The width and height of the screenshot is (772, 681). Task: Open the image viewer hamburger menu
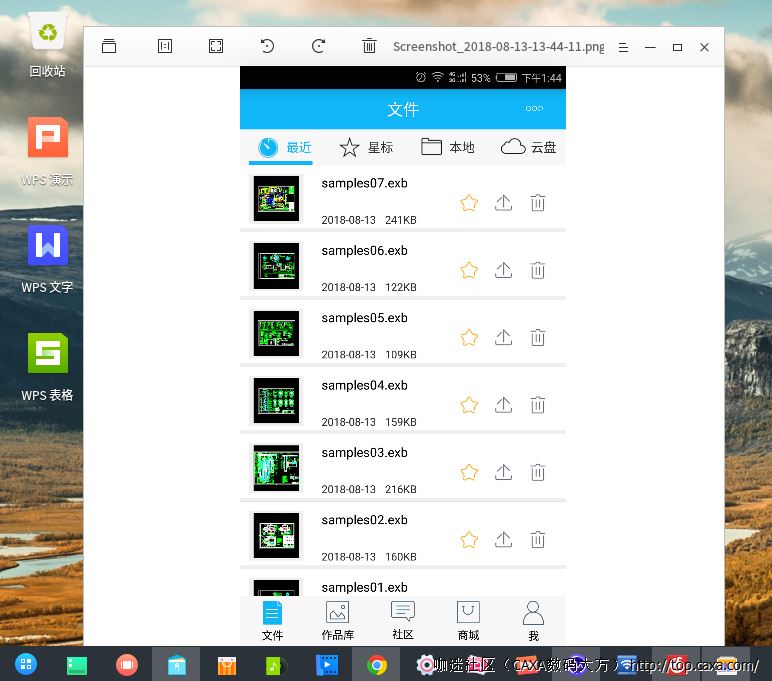point(623,47)
